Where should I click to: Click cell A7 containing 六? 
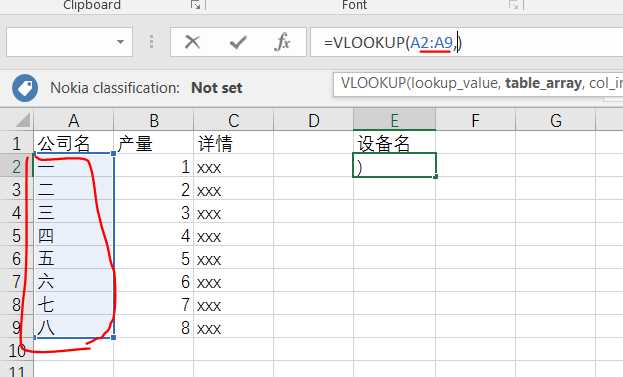tap(74, 281)
